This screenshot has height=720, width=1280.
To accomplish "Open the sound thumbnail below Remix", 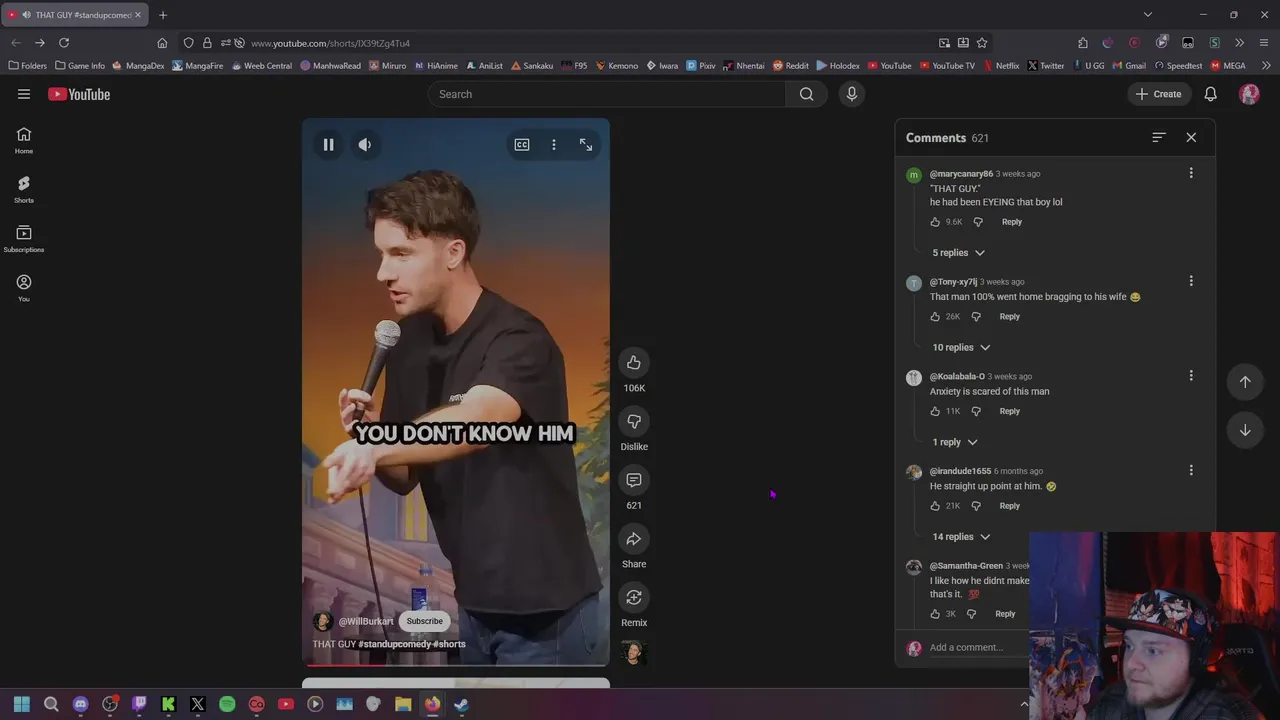I will 634,653.
